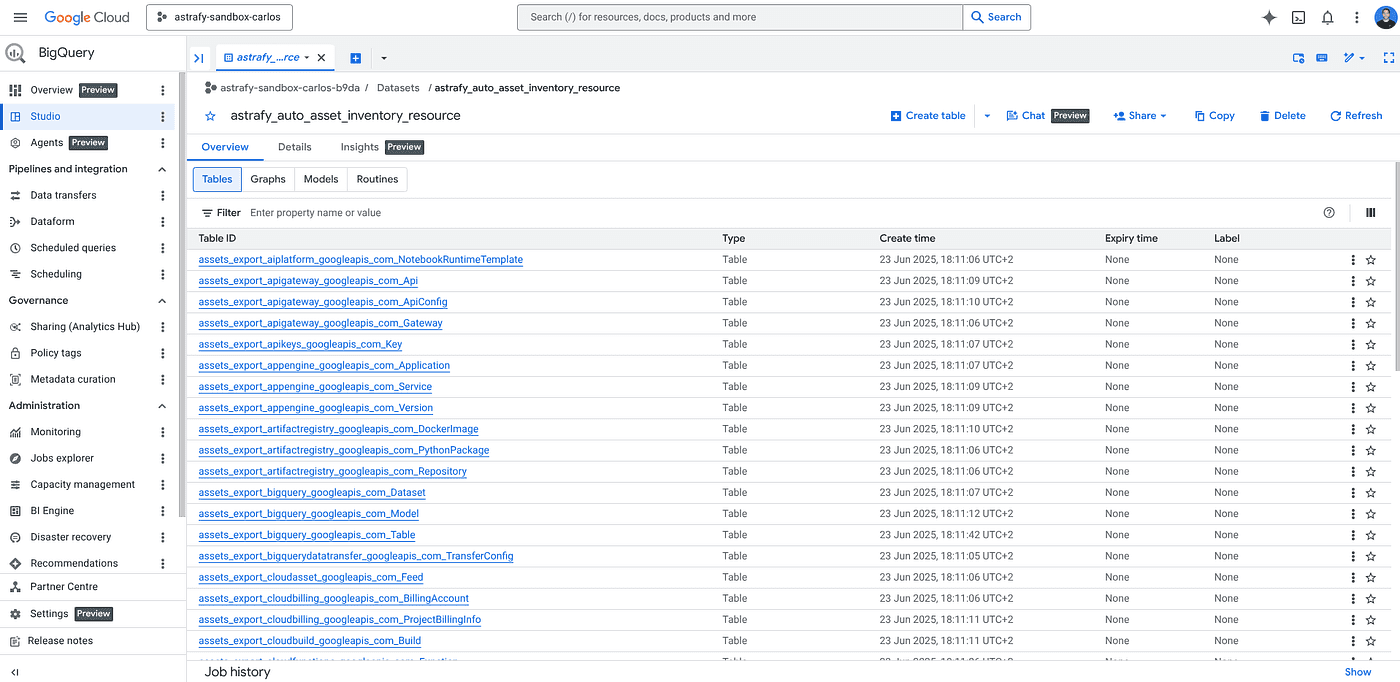Star the artifactregistry DockerImage table
Viewport: 1400px width, 682px height.
[1371, 429]
